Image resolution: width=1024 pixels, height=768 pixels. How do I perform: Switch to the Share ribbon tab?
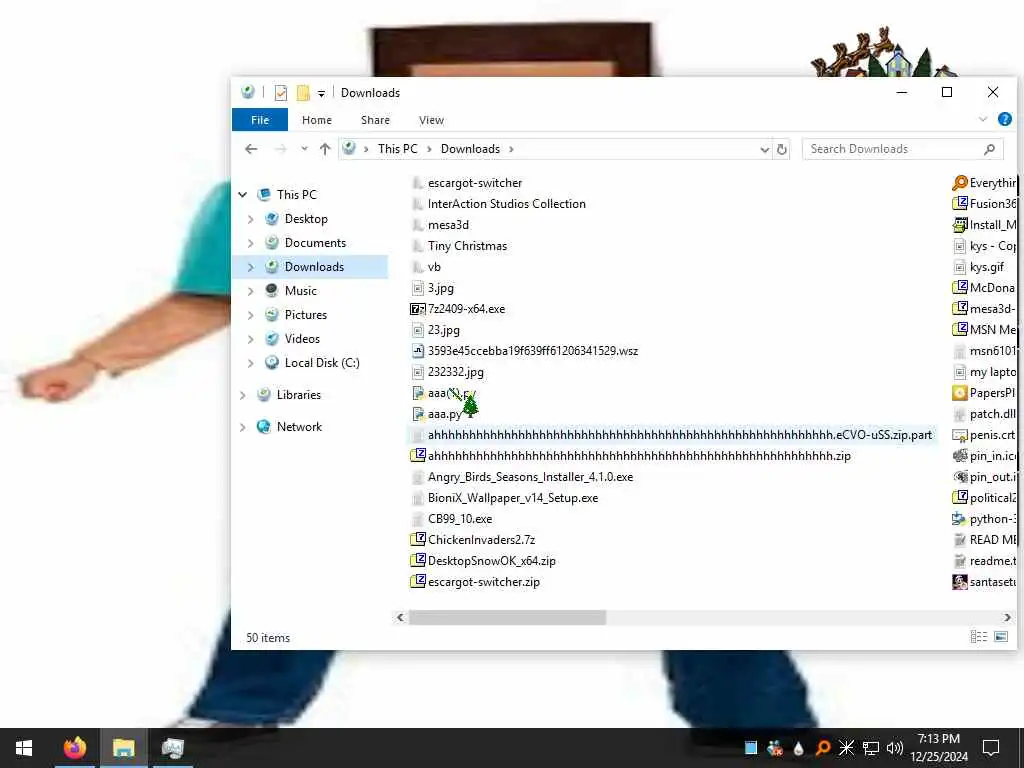coord(376,120)
